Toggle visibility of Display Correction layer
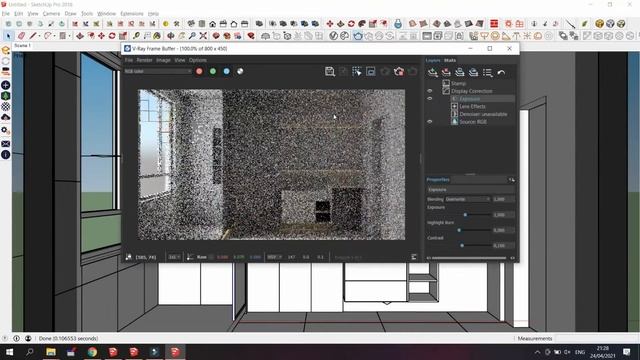The height and width of the screenshot is (360, 640). pyautogui.click(x=429, y=91)
